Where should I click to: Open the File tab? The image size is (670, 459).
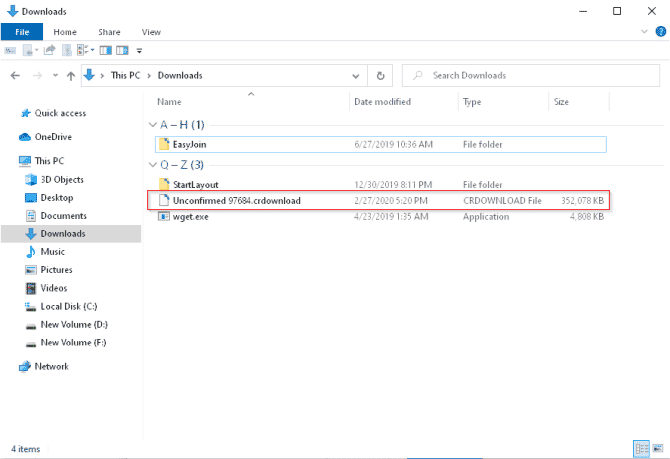[22, 32]
